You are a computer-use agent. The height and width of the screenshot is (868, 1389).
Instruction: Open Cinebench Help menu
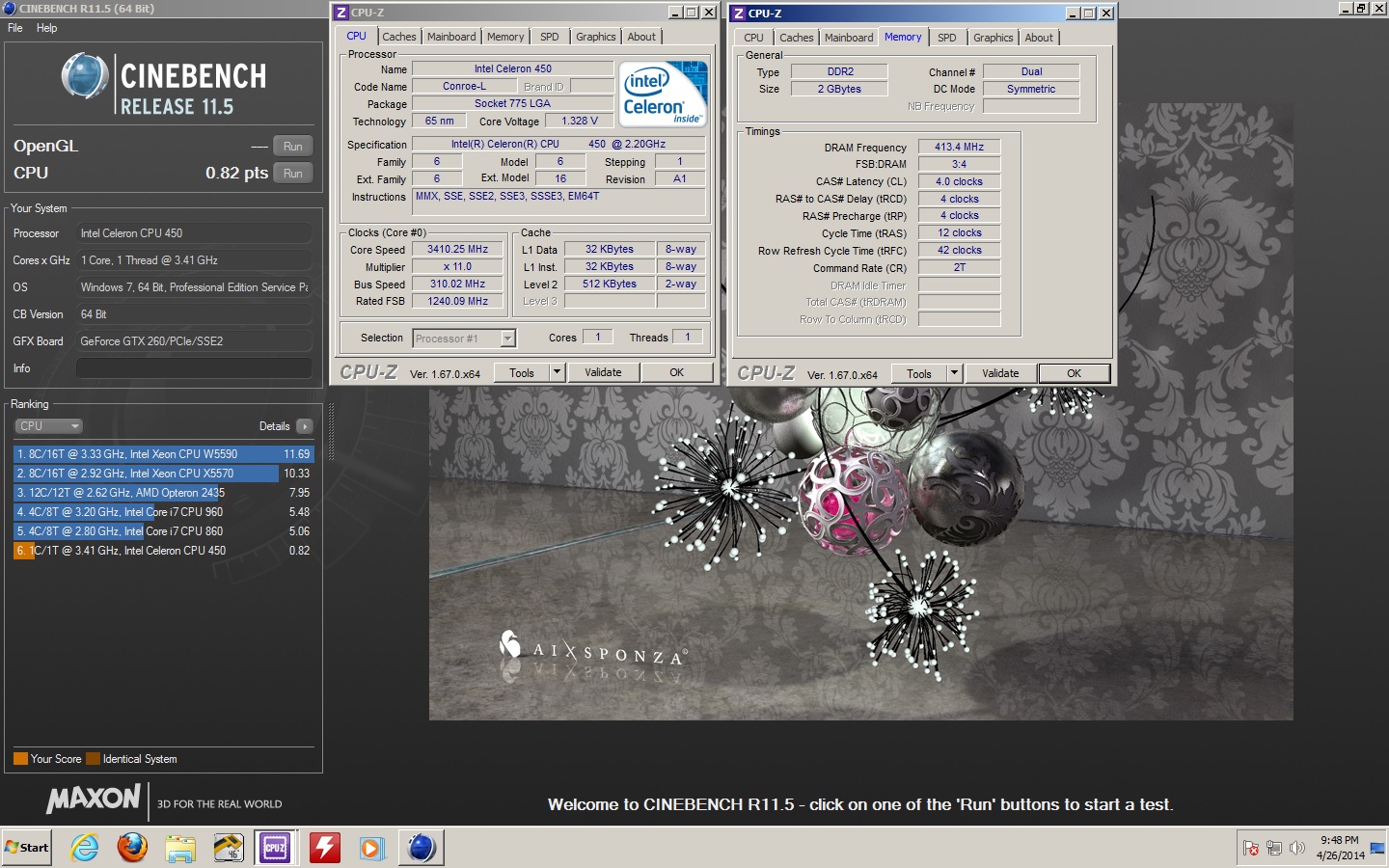click(46, 28)
